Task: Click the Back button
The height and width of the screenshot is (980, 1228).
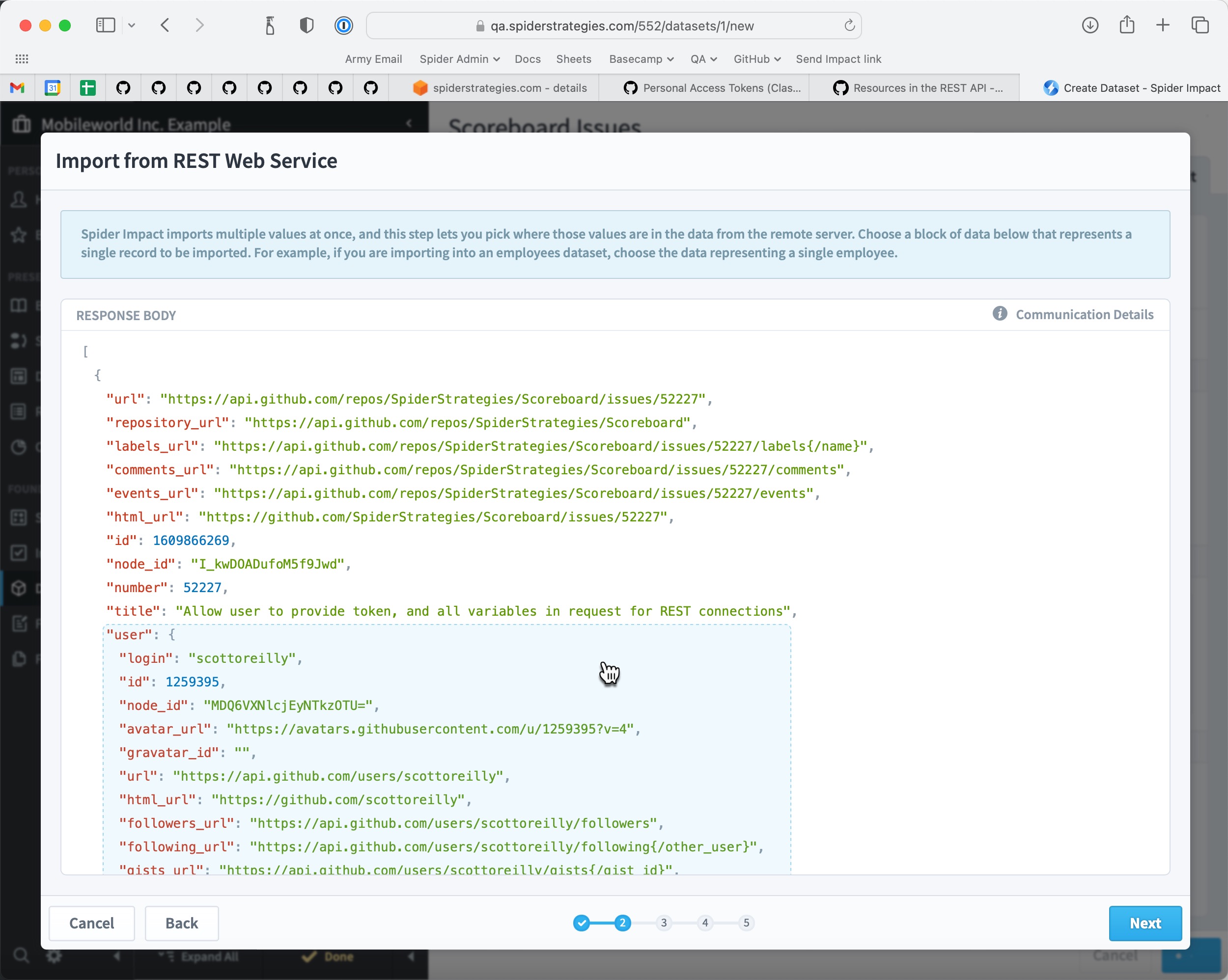Action: tap(182, 923)
